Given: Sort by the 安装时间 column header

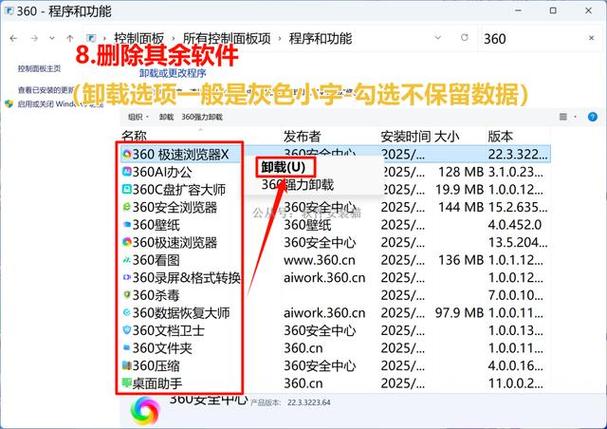Looking at the screenshot, I should coord(406,136).
